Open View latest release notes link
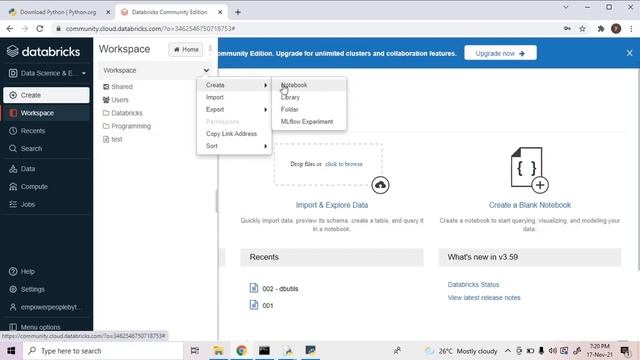640x360 pixels. [x=484, y=298]
